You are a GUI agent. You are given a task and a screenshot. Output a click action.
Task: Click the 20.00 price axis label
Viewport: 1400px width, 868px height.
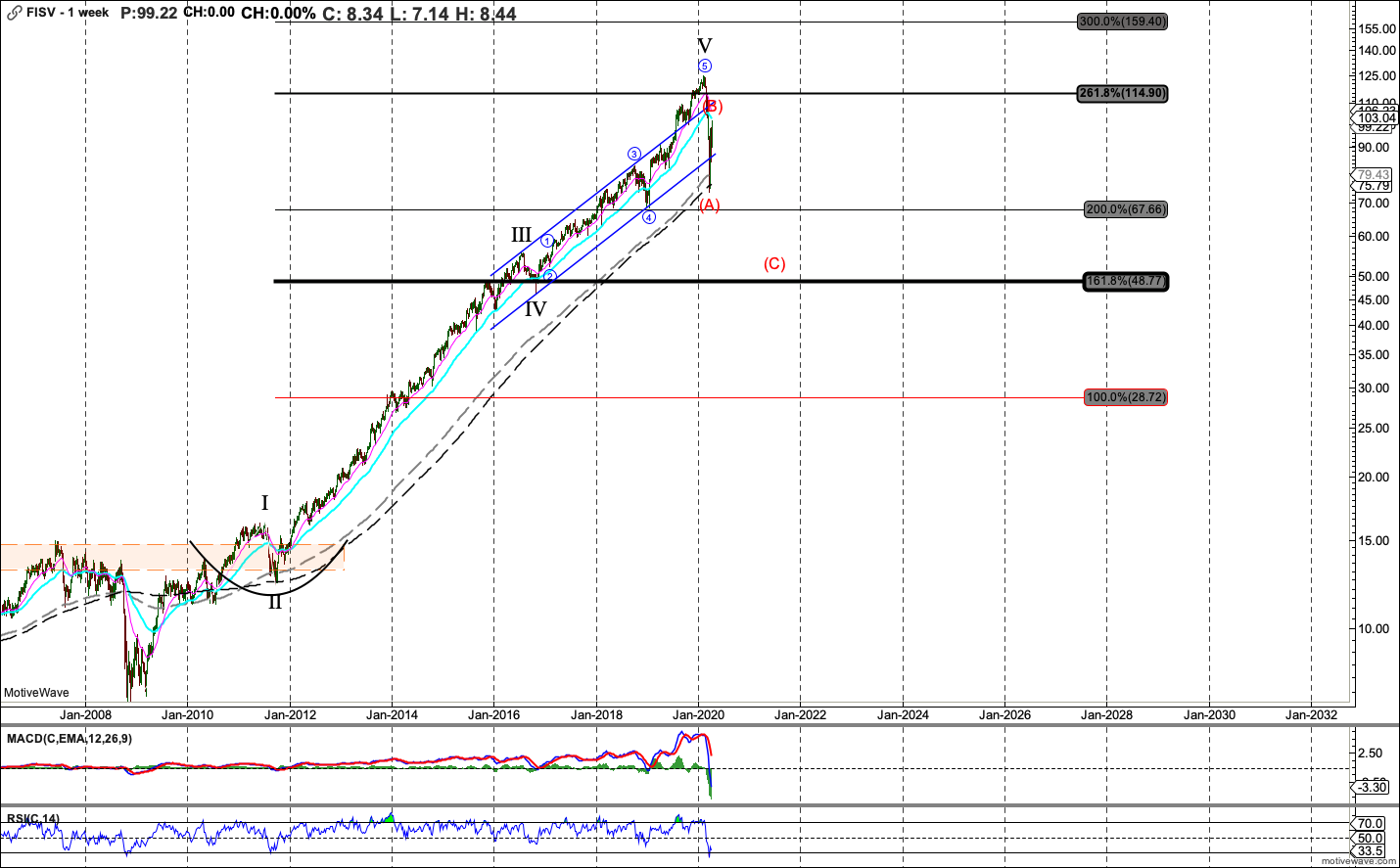1374,478
